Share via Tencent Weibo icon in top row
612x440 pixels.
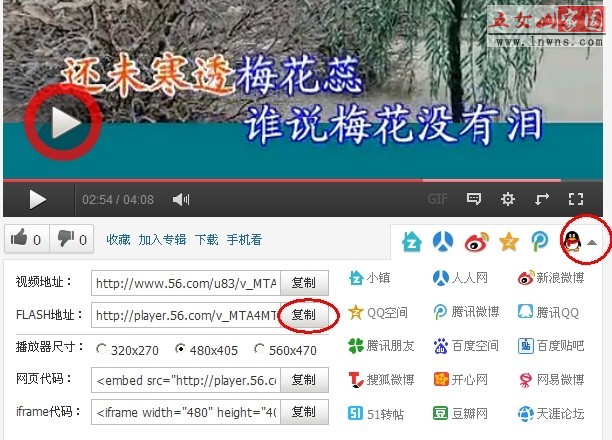(x=540, y=241)
